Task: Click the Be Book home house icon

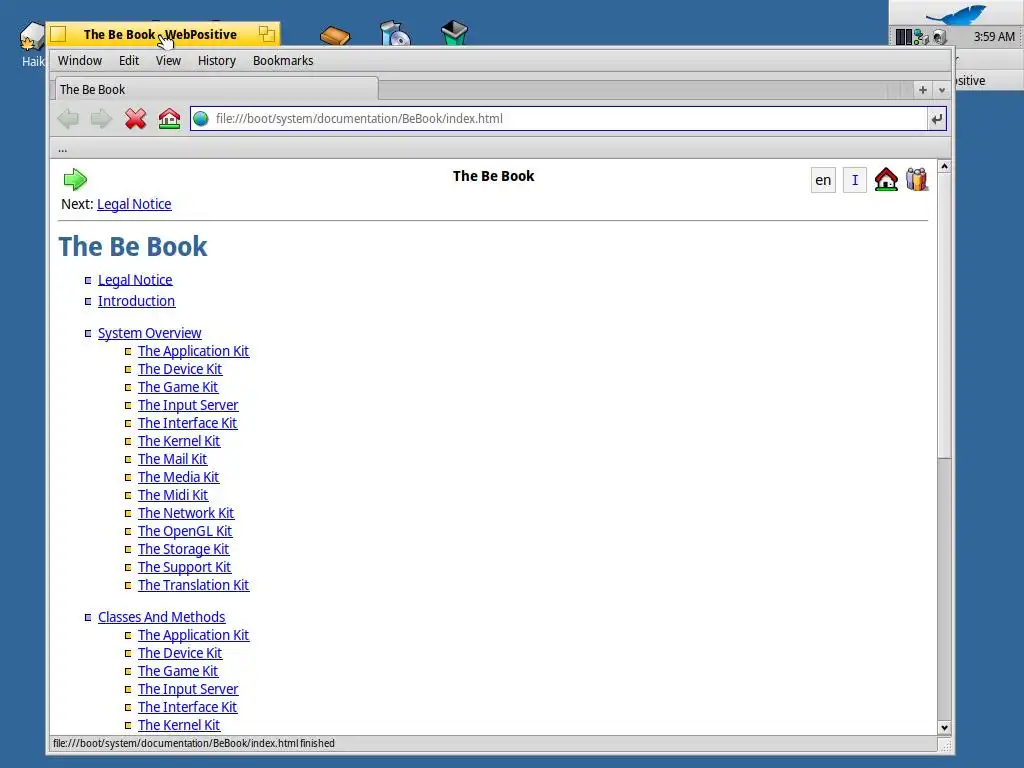Action: click(x=886, y=180)
